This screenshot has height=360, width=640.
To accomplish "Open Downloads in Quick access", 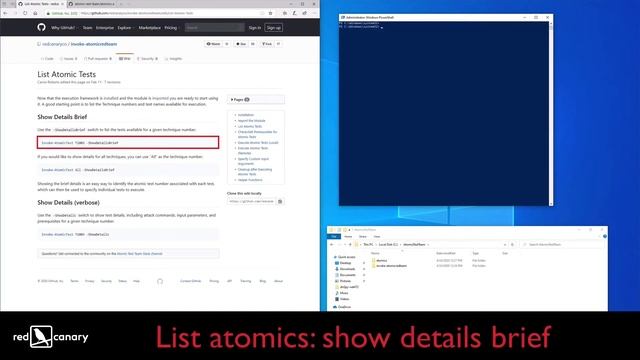I will click(344, 269).
